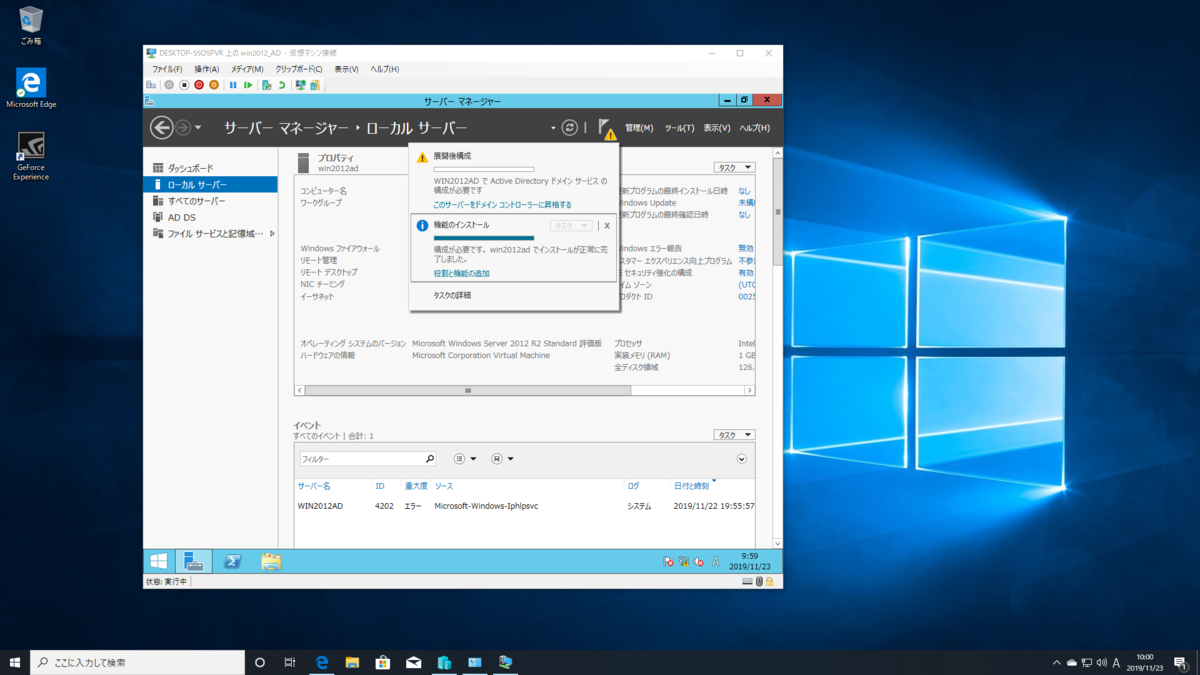Open the ファイル(F) menu of VM connection
1200x675 pixels.
(167, 69)
